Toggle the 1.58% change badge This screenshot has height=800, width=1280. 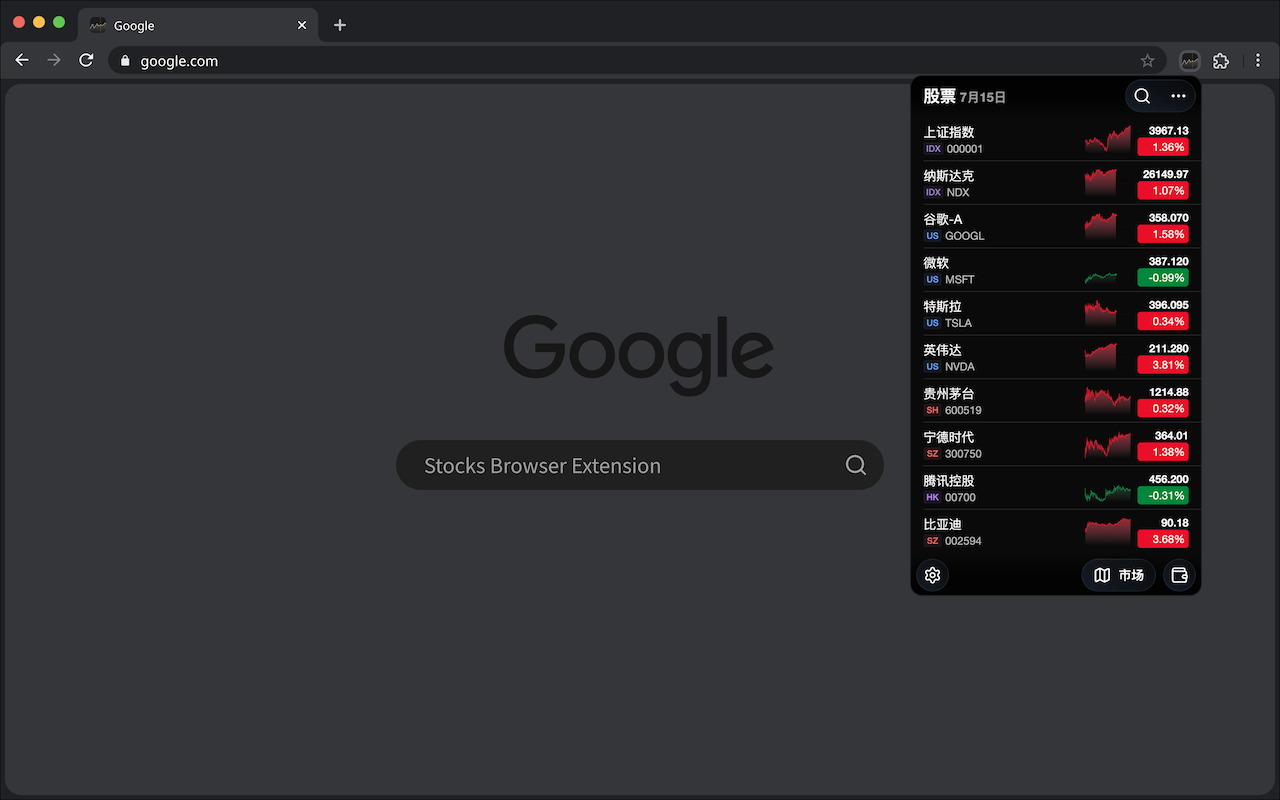[1163, 234]
